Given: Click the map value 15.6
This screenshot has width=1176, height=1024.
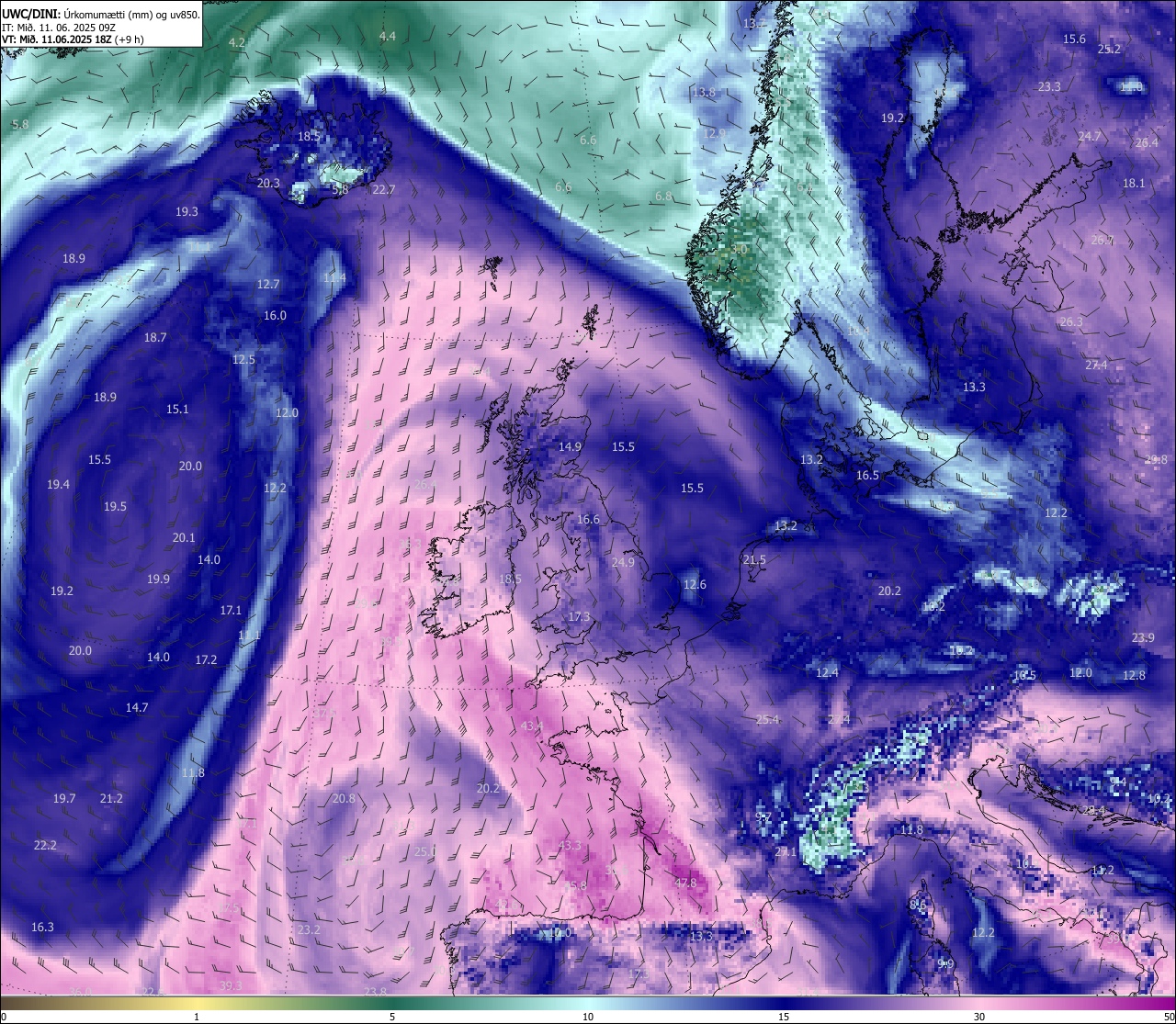Looking at the screenshot, I should [1074, 39].
